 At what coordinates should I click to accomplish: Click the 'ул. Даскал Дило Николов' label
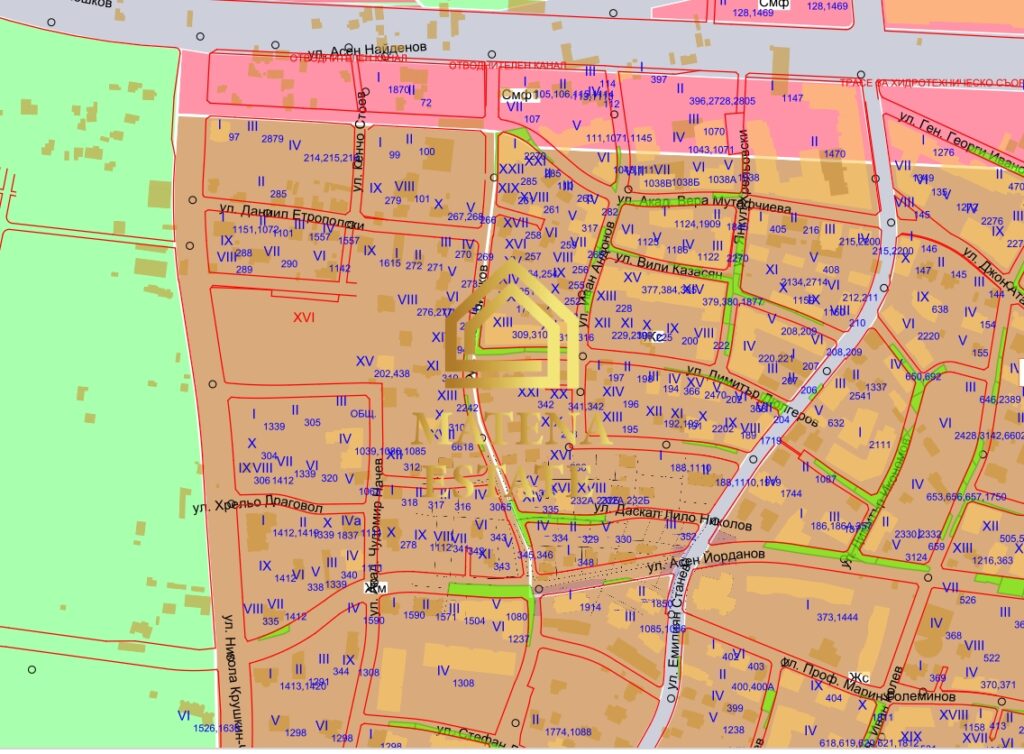pos(673,517)
